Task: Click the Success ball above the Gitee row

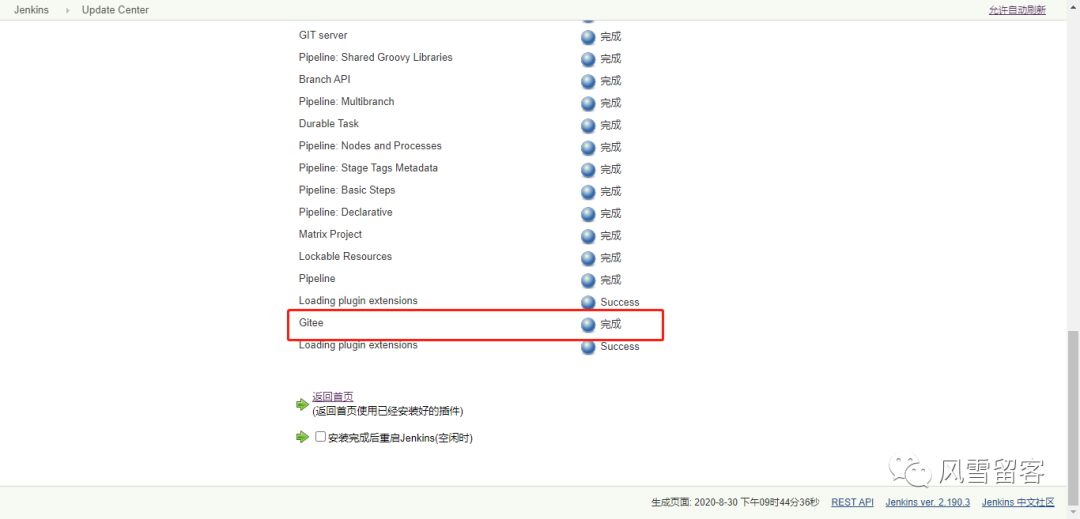Action: pyautogui.click(x=588, y=302)
